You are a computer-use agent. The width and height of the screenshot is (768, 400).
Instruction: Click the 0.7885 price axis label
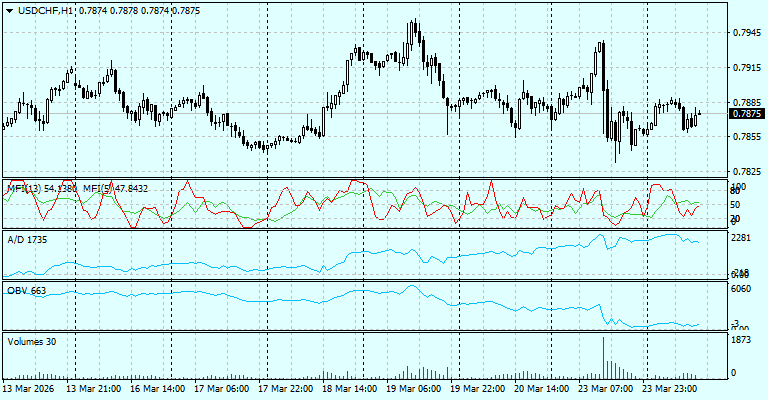pos(747,103)
